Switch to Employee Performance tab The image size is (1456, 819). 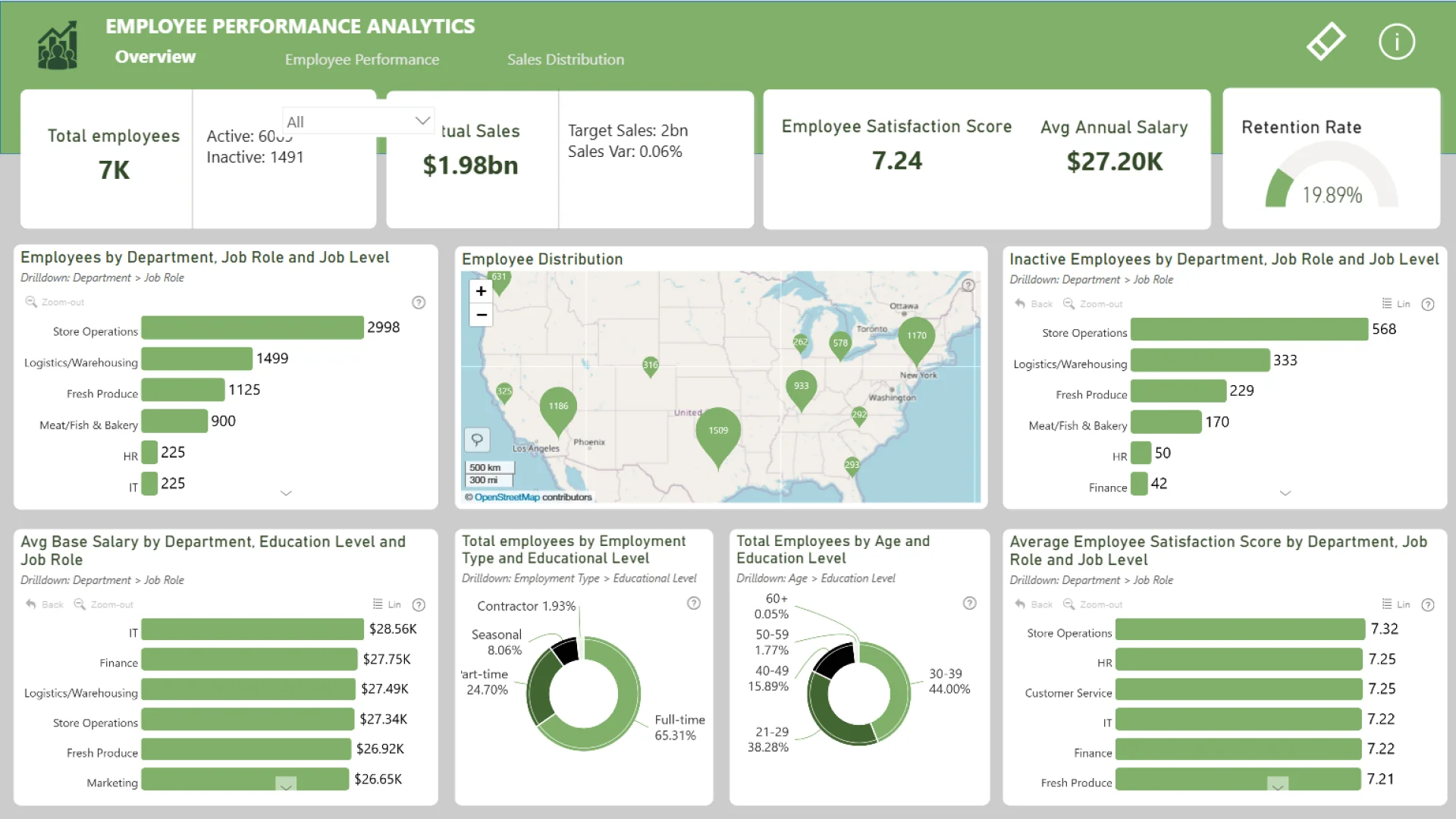point(362,60)
